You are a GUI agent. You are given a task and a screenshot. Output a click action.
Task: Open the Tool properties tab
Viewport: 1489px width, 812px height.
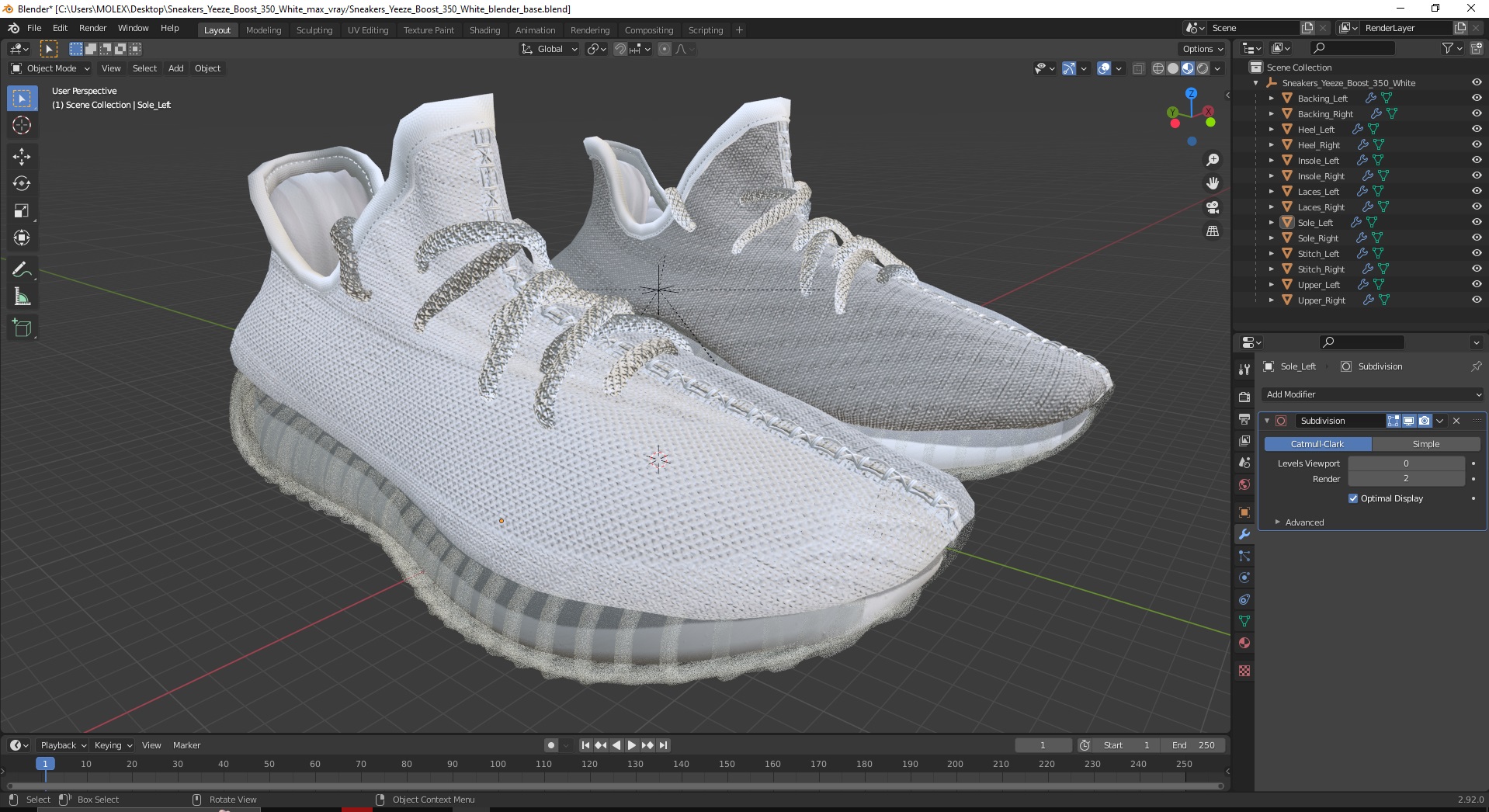coord(1244,370)
